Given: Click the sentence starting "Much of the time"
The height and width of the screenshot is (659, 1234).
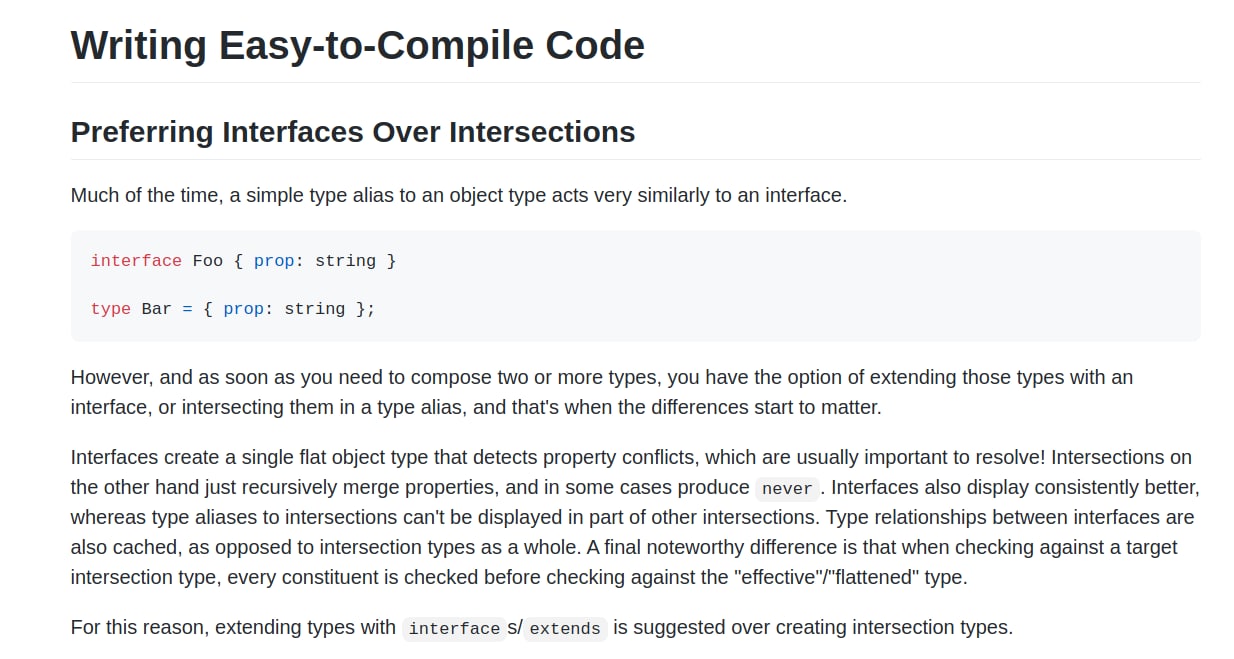Looking at the screenshot, I should 458,195.
